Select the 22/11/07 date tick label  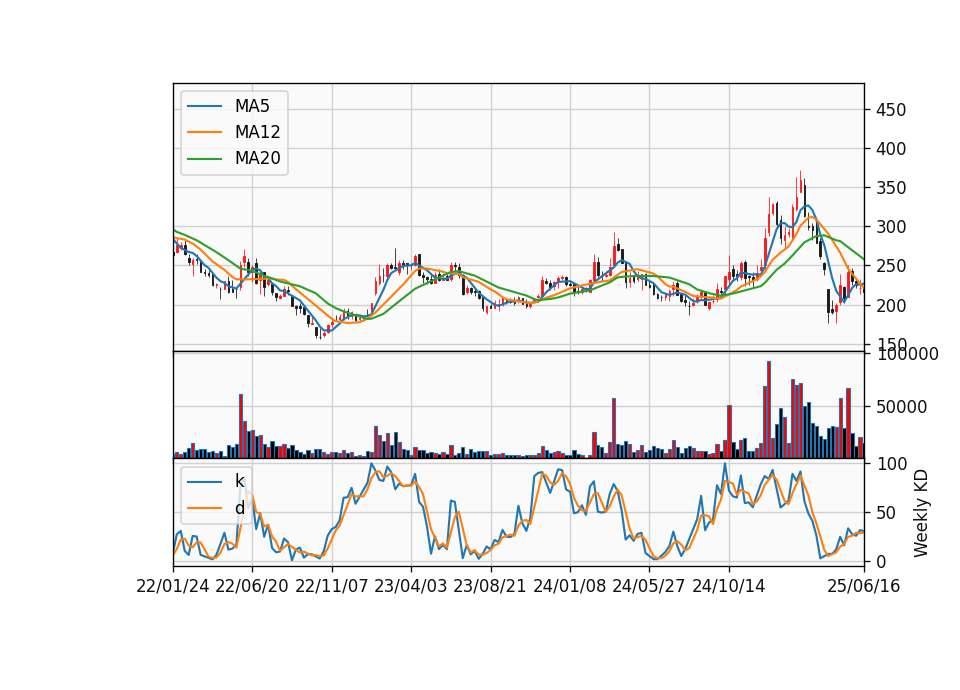pos(332,586)
